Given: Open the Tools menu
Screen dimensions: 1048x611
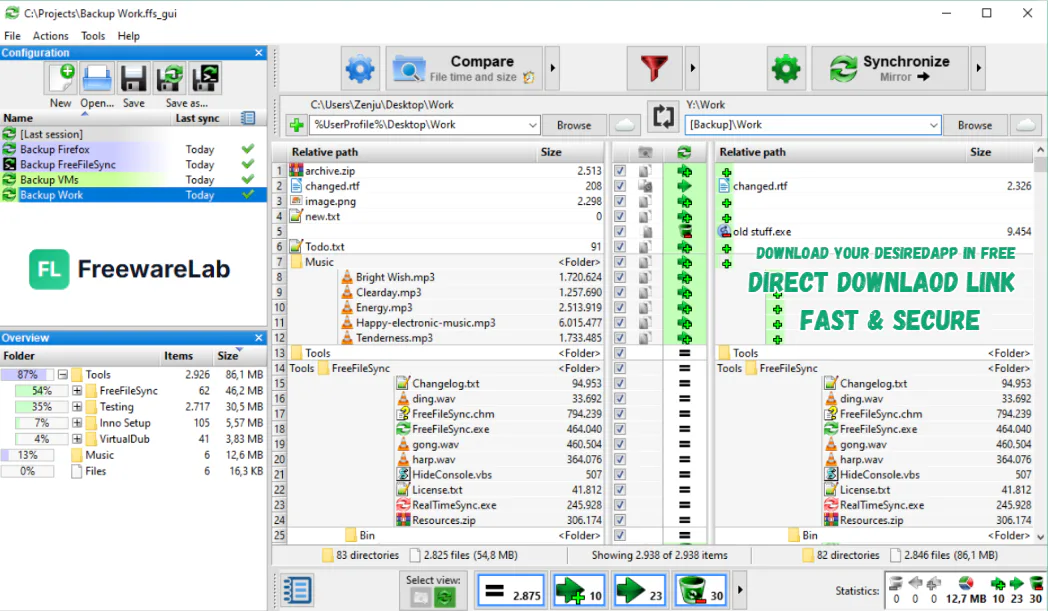Looking at the screenshot, I should [92, 35].
